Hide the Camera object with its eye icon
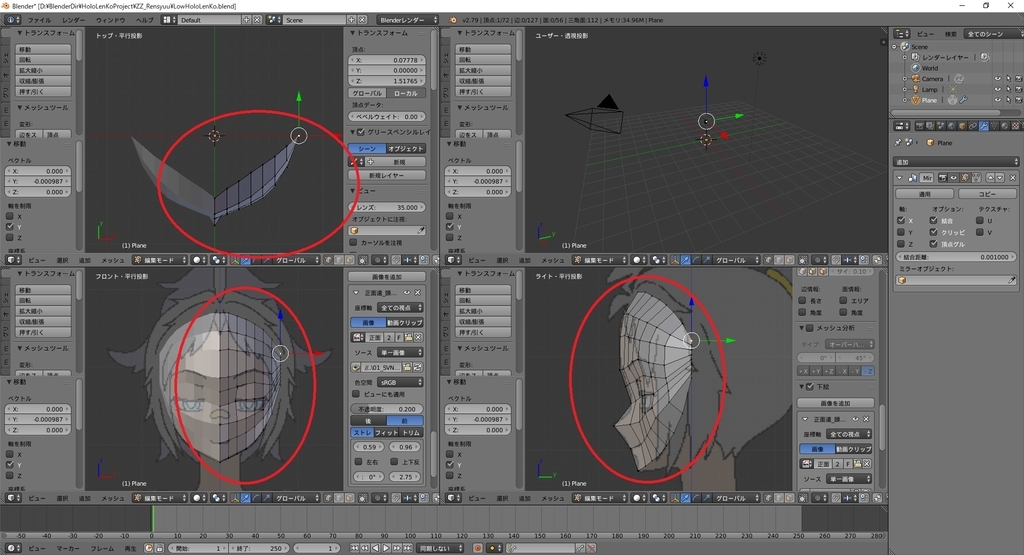The height and width of the screenshot is (555, 1024). (x=998, y=78)
